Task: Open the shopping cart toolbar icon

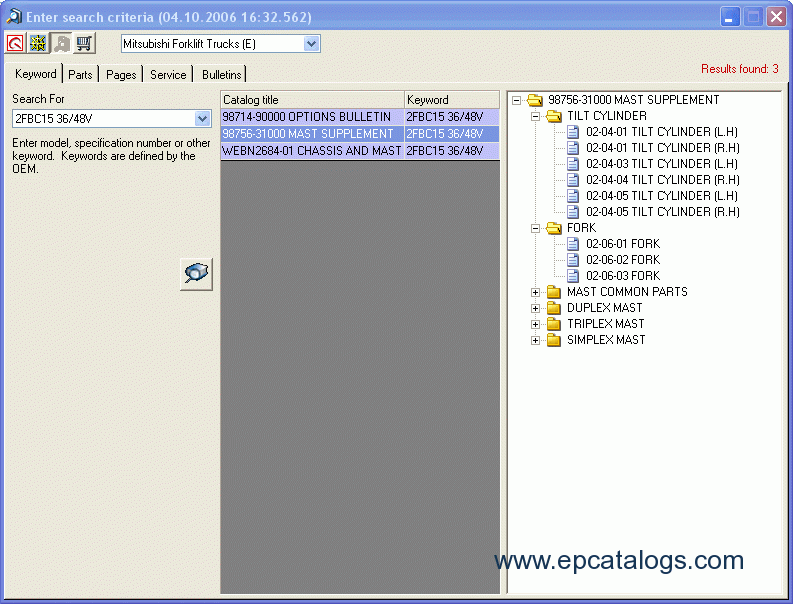Action: [84, 44]
